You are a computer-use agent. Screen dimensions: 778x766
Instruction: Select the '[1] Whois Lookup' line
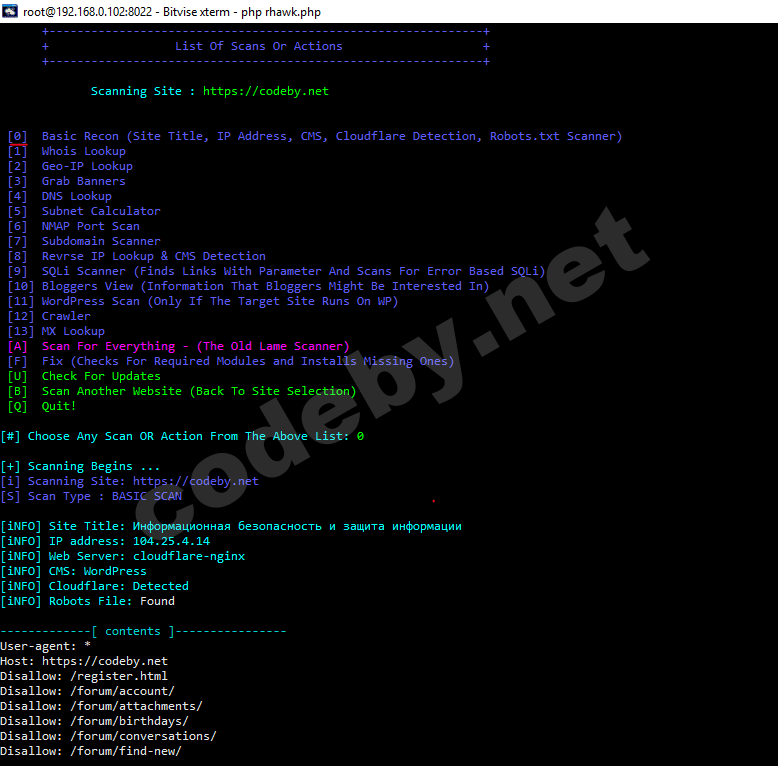[66, 151]
